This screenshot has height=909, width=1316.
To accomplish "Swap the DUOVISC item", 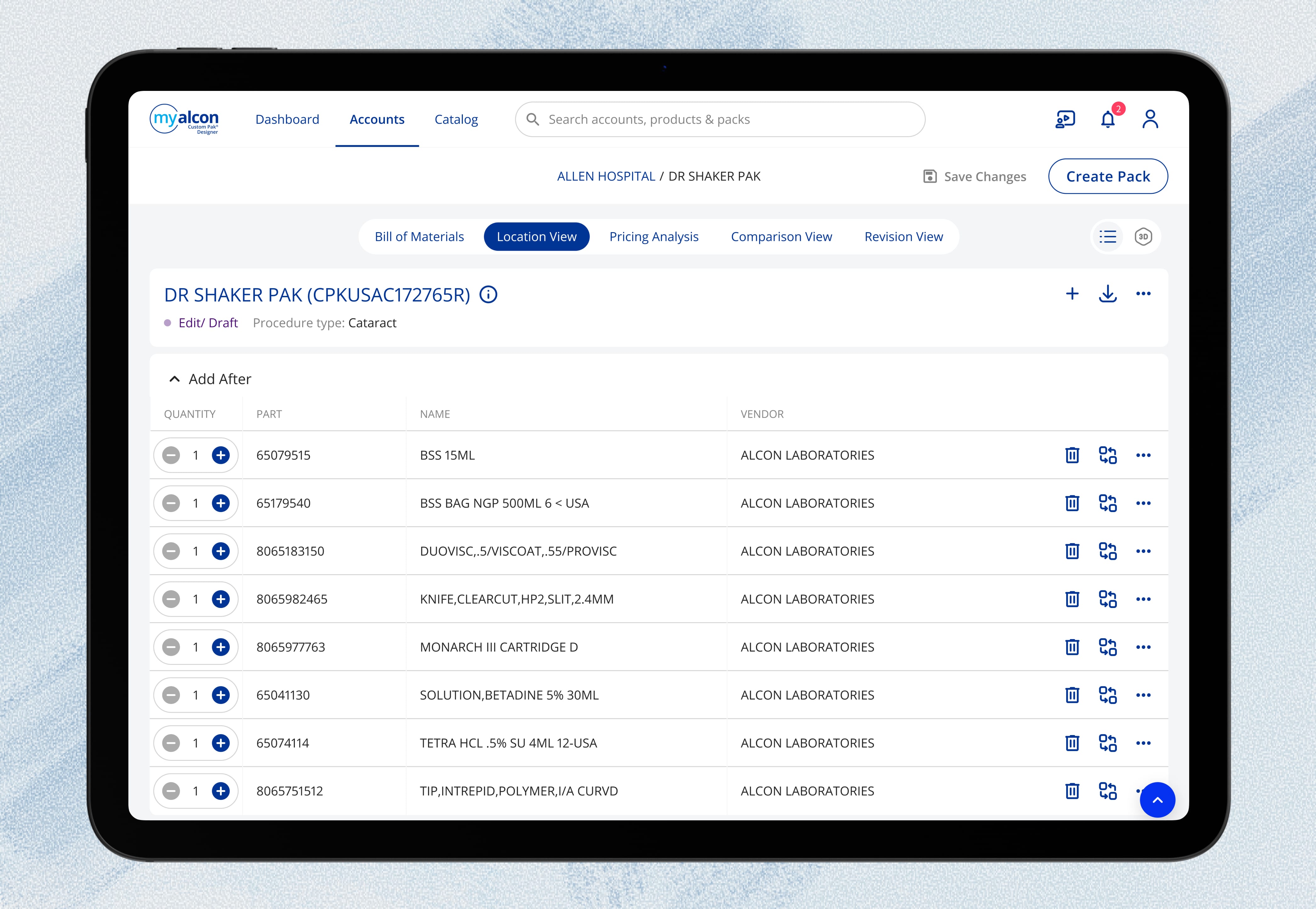I will (1107, 551).
